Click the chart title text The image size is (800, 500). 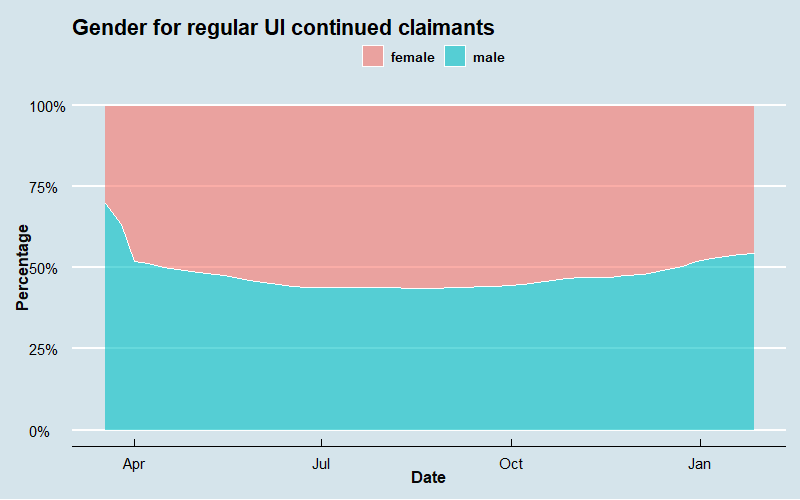[284, 28]
